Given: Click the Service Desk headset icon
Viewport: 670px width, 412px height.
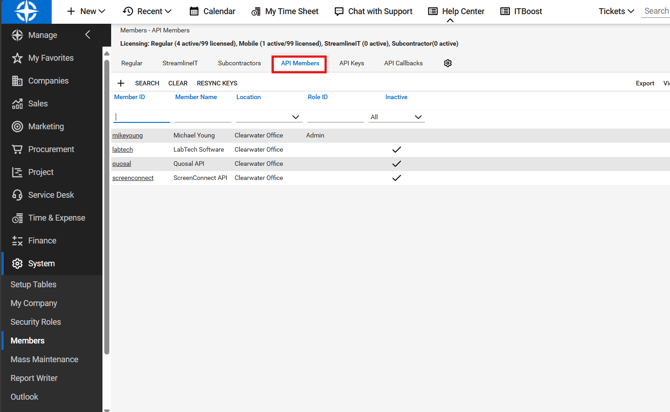Looking at the screenshot, I should tap(17, 195).
